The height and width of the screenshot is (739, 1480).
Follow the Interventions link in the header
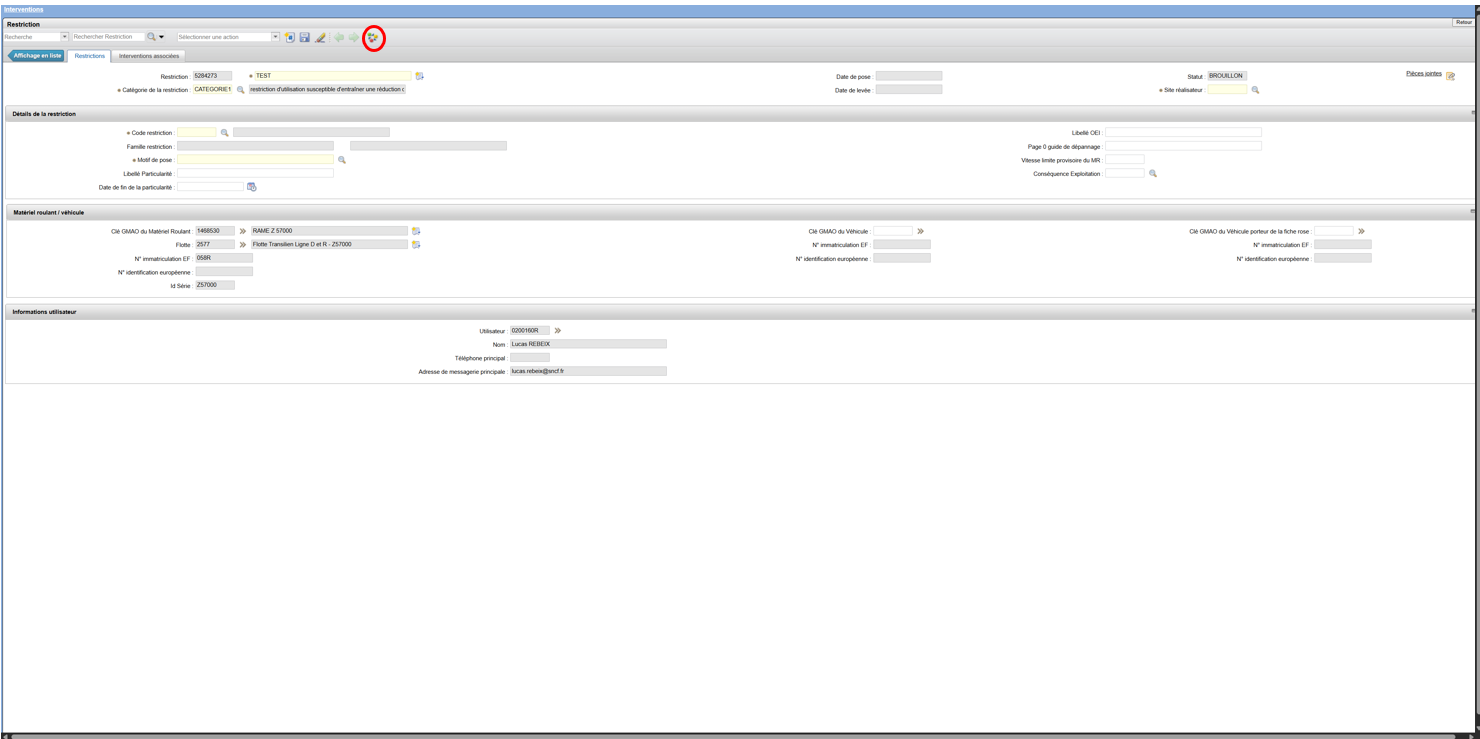tap(23, 10)
